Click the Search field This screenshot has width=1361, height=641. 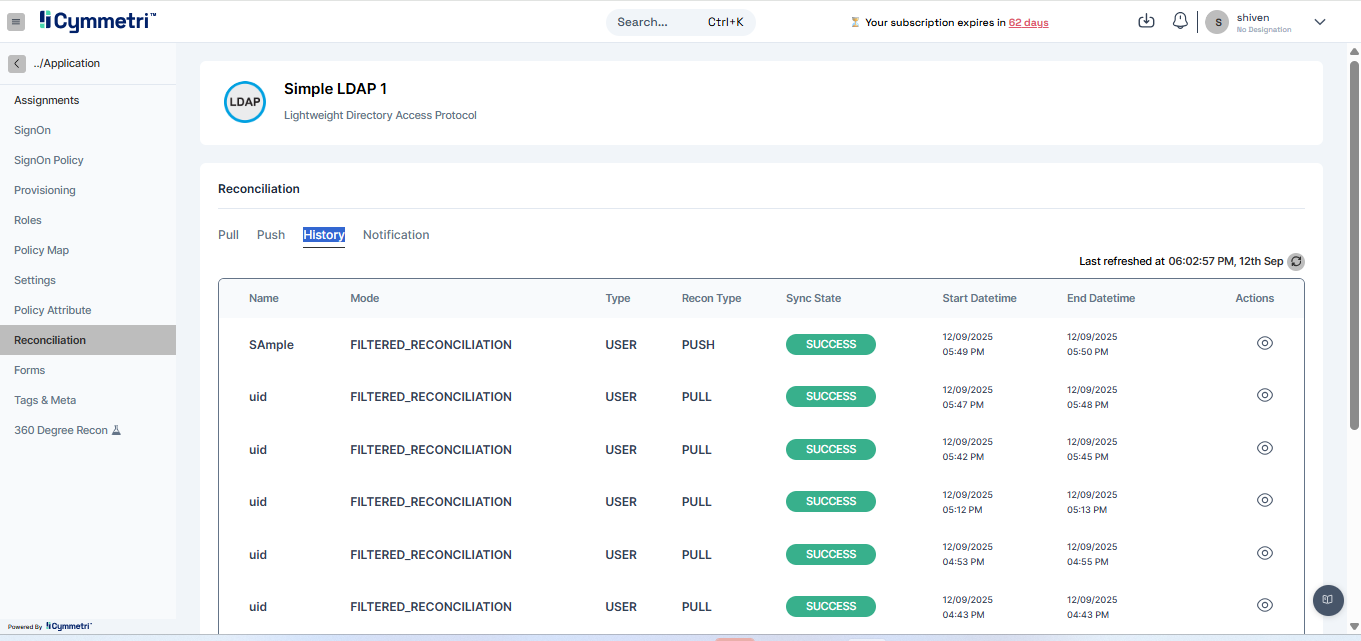pyautogui.click(x=680, y=22)
